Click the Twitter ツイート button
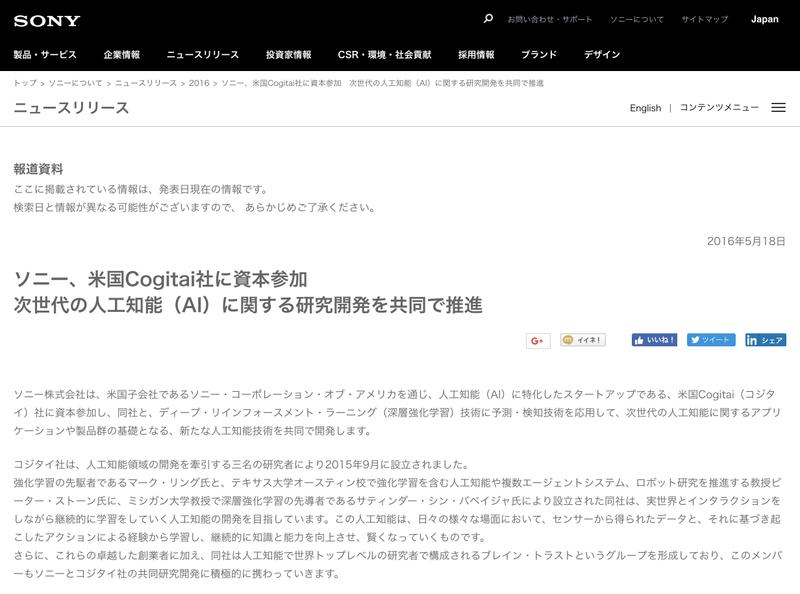This screenshot has height=594, width=800. pyautogui.click(x=711, y=340)
